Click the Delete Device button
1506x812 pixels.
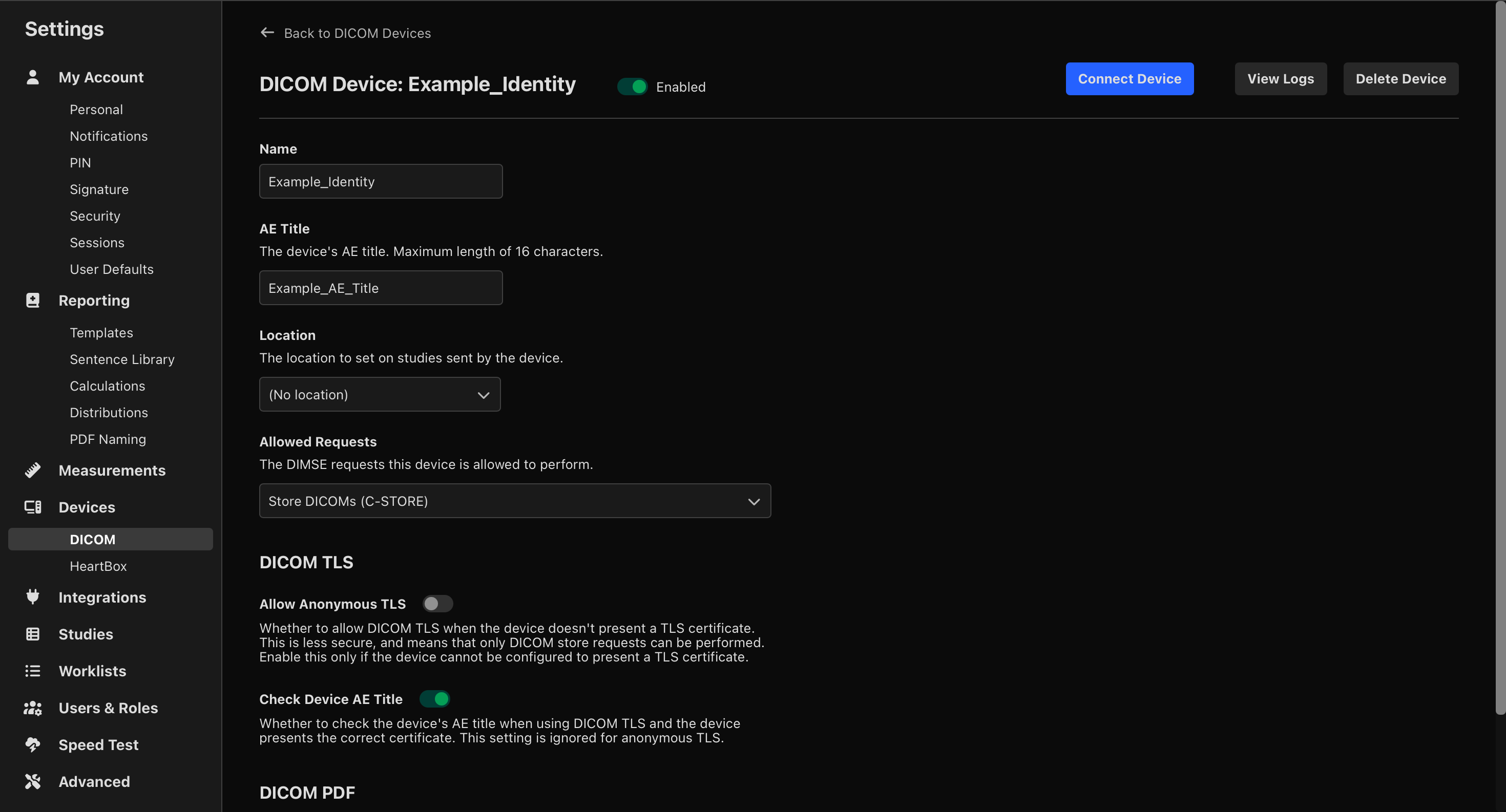1400,79
